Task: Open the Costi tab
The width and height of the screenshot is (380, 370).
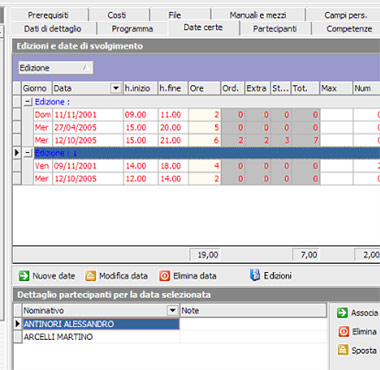Action: point(117,15)
